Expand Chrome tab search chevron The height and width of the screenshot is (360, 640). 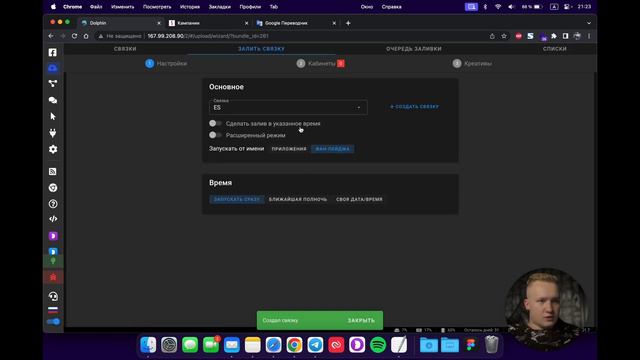[x=589, y=23]
